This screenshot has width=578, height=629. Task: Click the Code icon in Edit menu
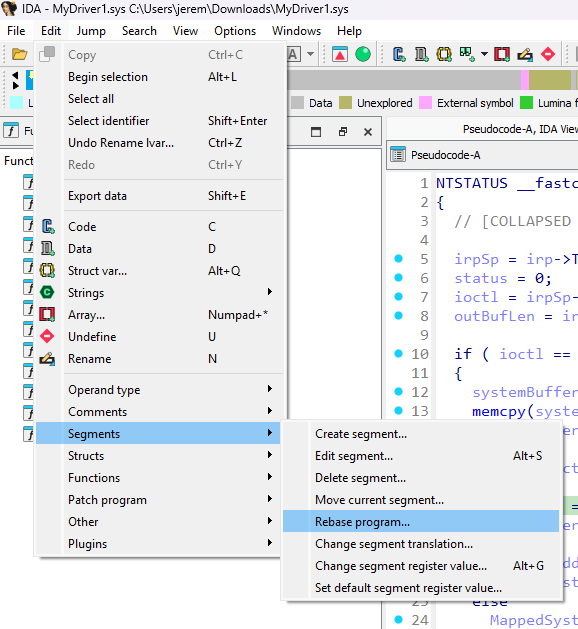pyautogui.click(x=47, y=227)
